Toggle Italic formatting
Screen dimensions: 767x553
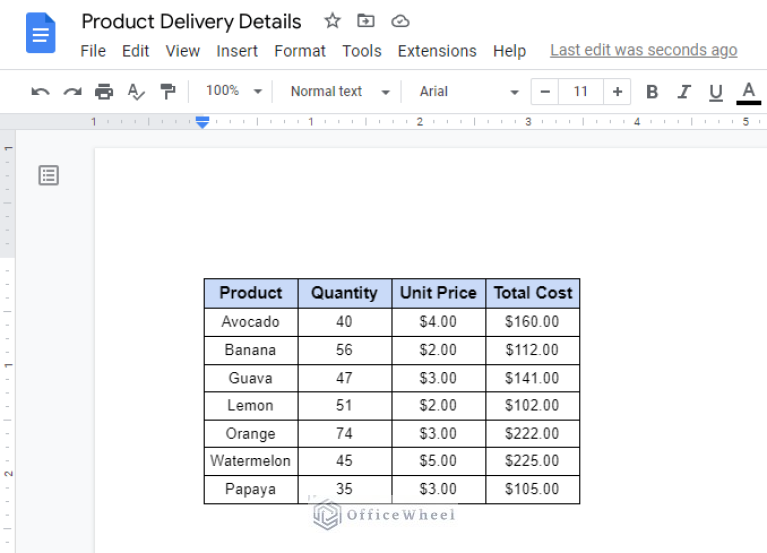tap(684, 91)
